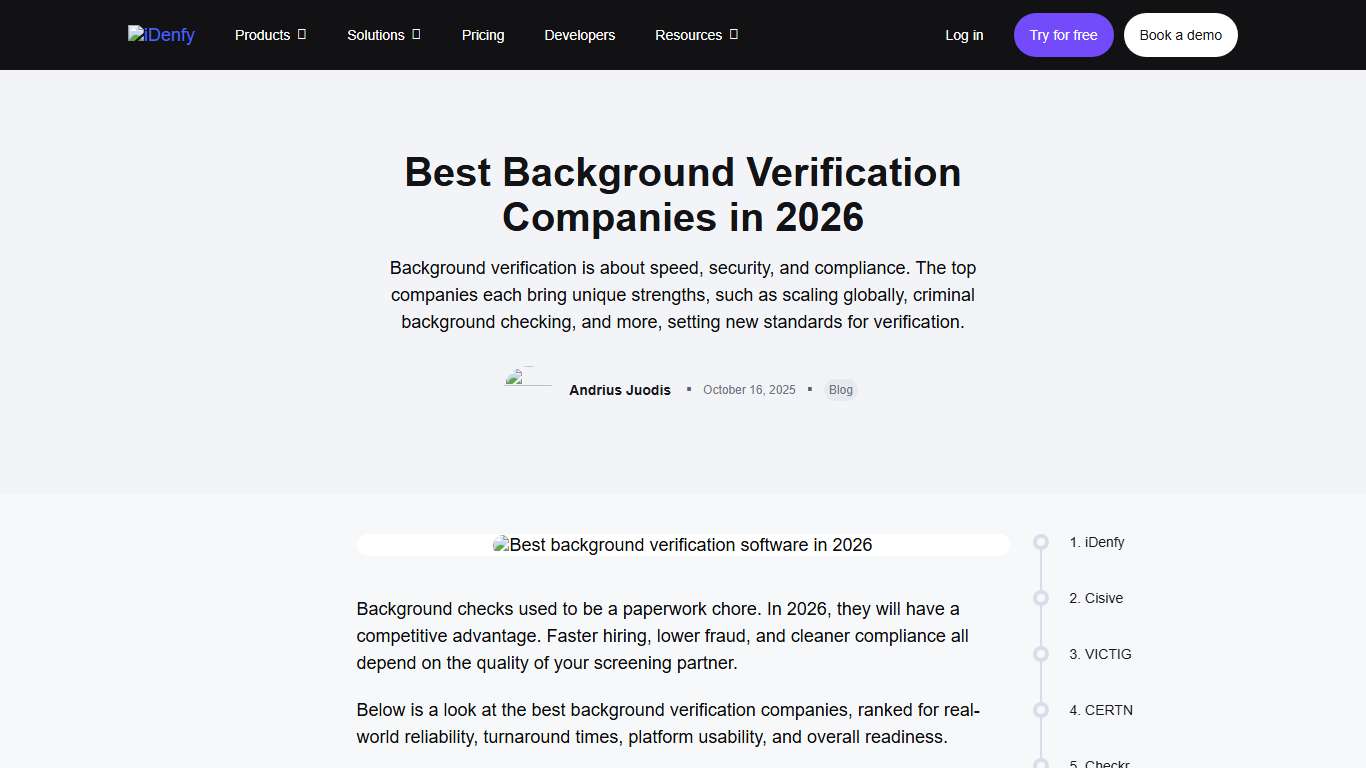Viewport: 1366px width, 768px height.
Task: Click the Book a demo button
Action: (x=1180, y=34)
